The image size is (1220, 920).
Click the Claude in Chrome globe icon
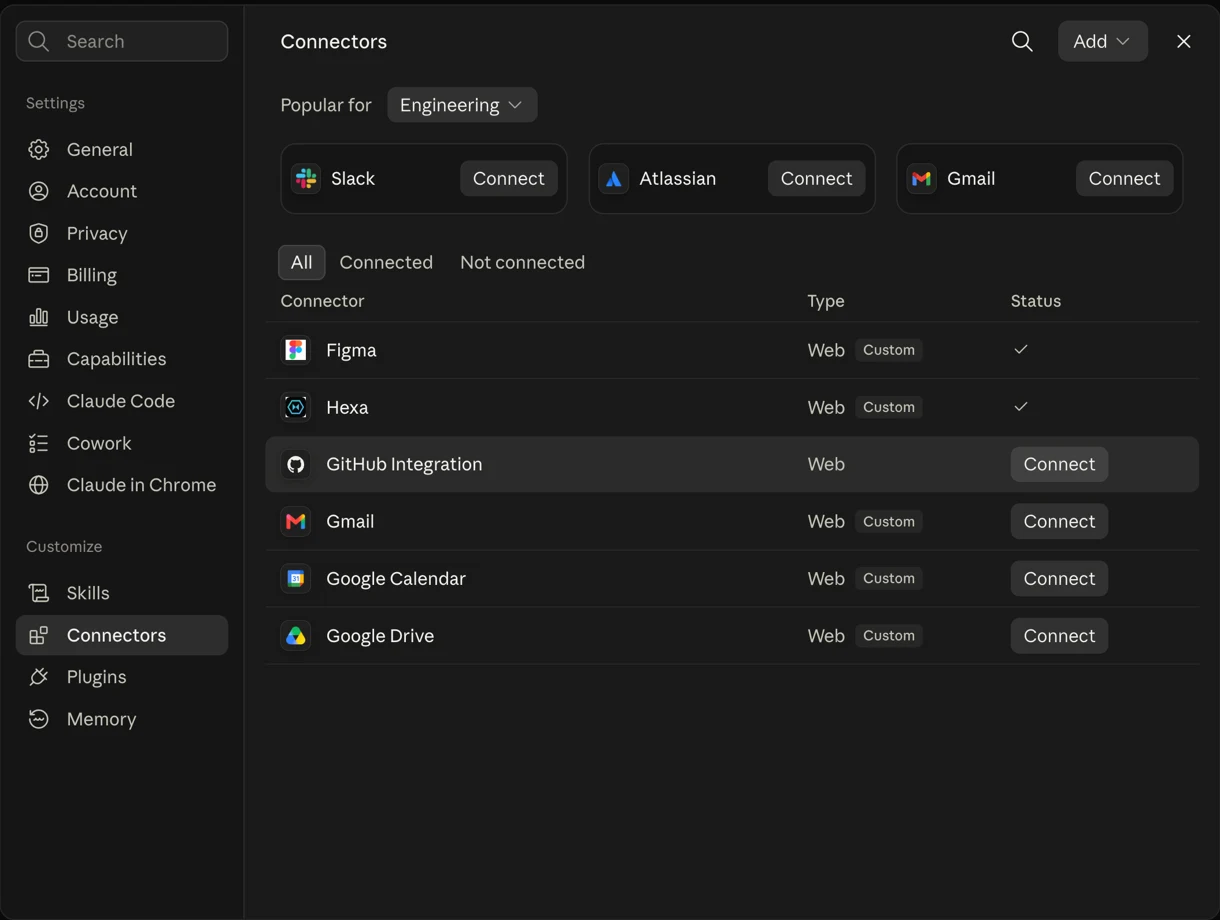click(x=39, y=485)
